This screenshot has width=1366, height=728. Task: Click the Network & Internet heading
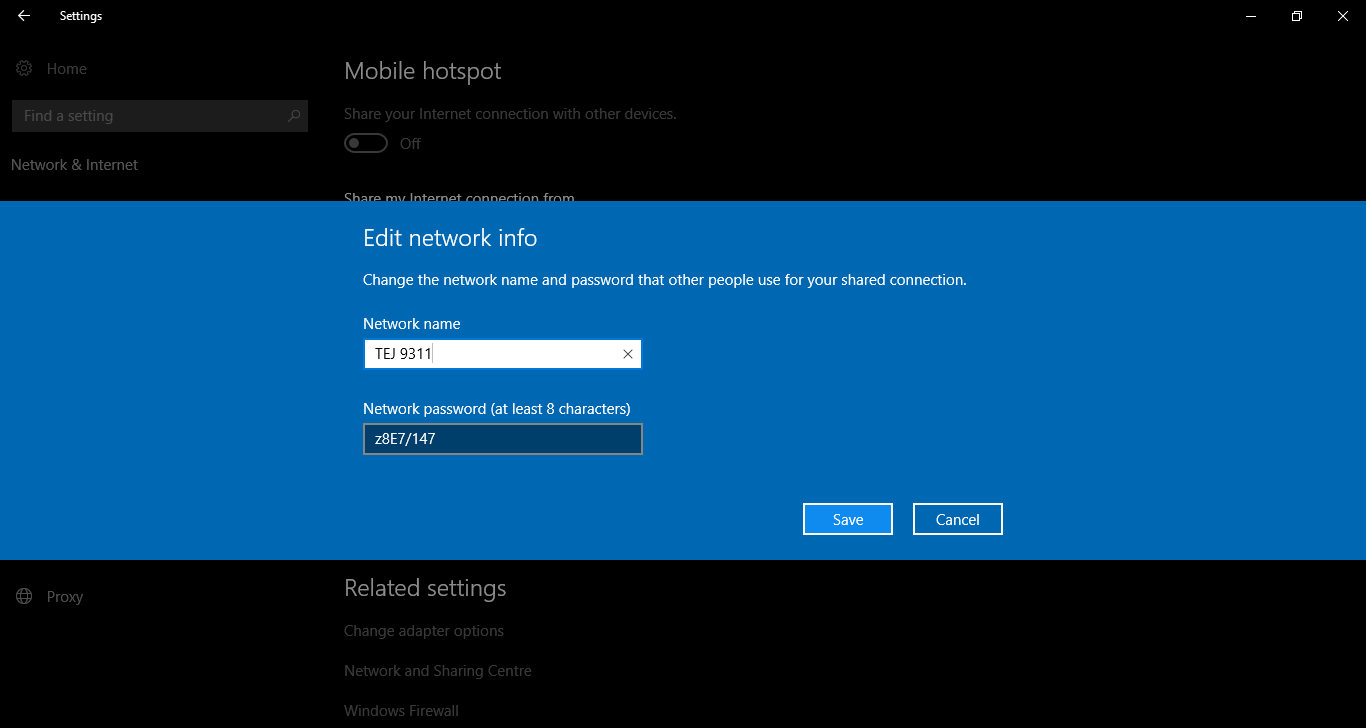(x=75, y=165)
